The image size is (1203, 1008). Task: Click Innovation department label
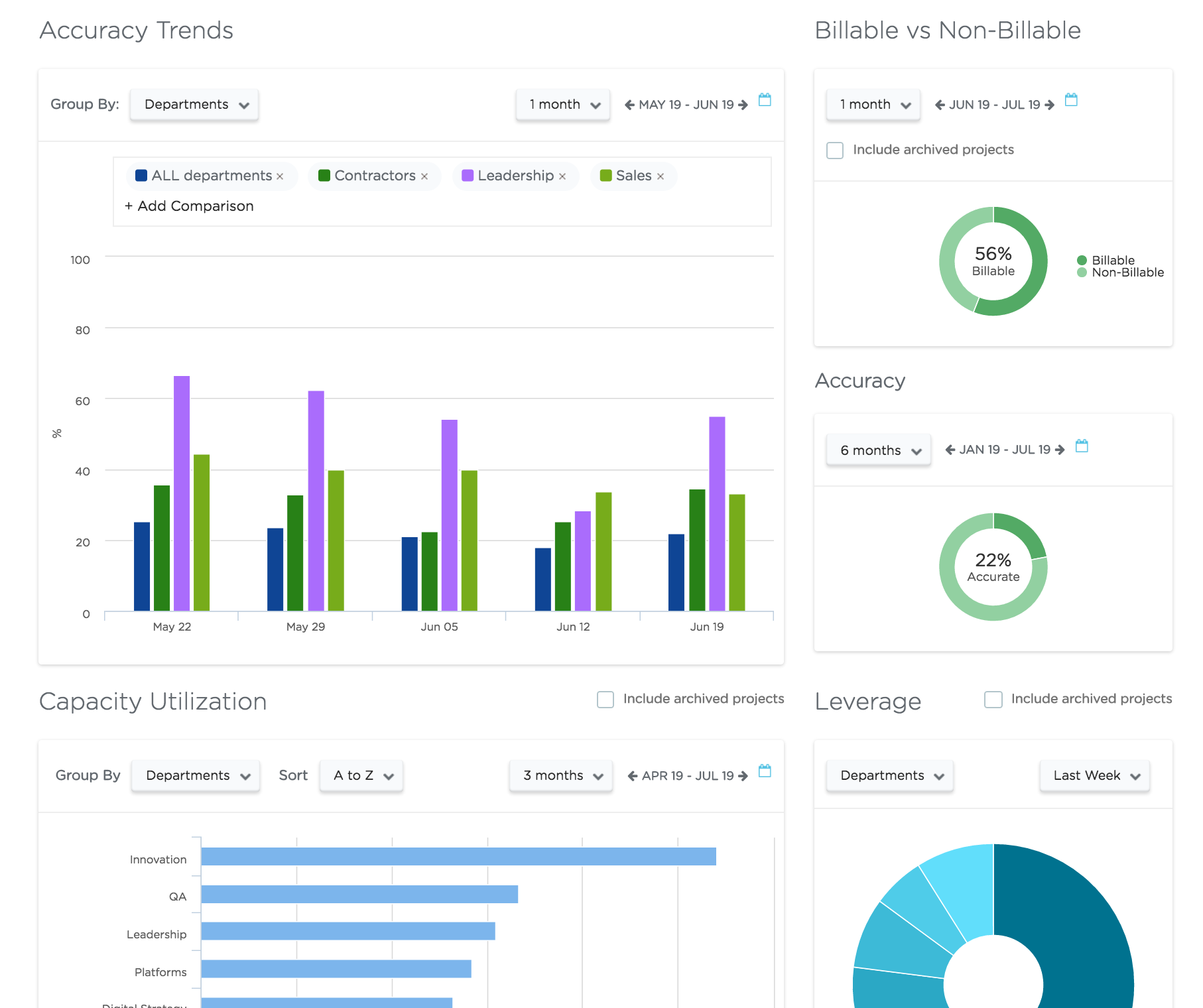[158, 859]
